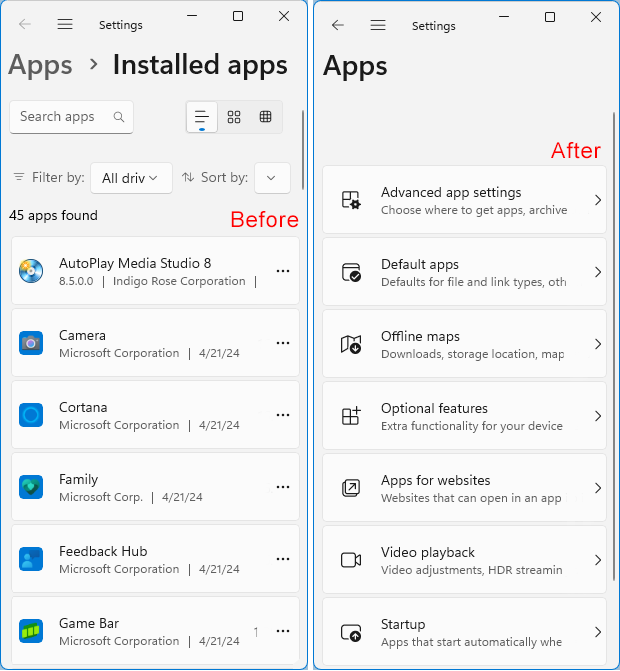The width and height of the screenshot is (620, 671).
Task: Click the Video playback camera icon
Action: [351, 560]
